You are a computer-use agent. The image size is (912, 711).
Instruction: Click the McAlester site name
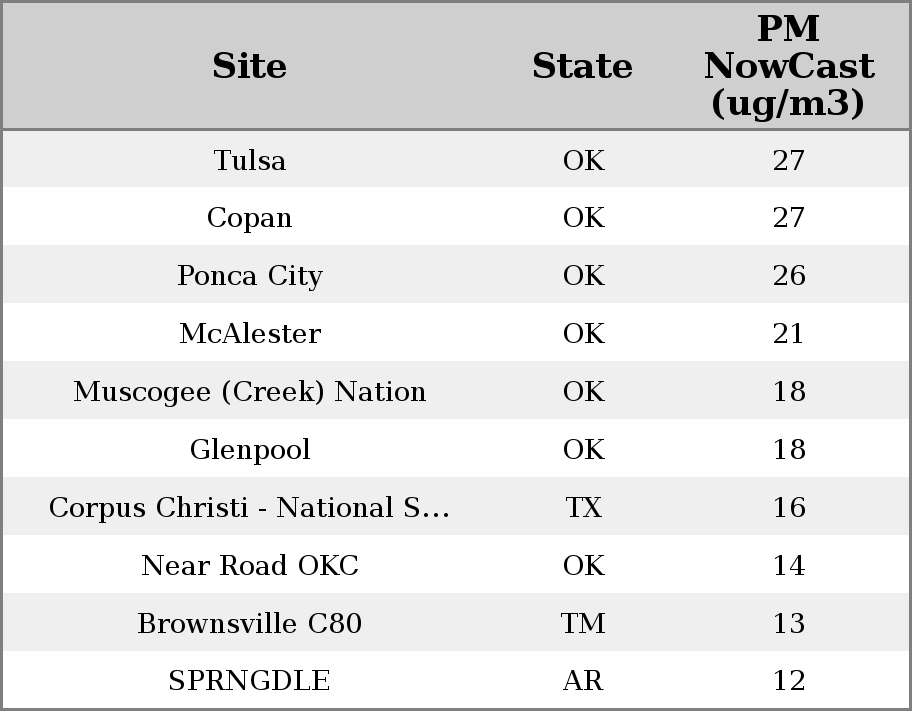click(x=249, y=334)
